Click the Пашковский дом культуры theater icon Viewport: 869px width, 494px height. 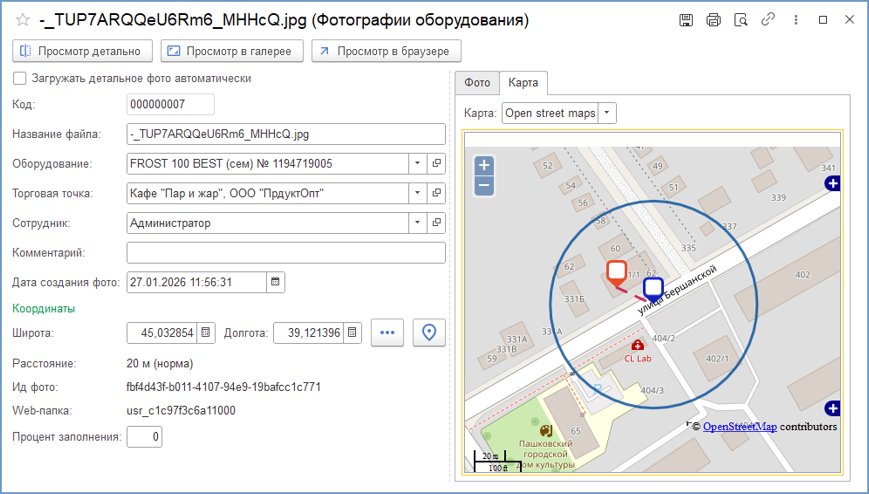click(546, 431)
